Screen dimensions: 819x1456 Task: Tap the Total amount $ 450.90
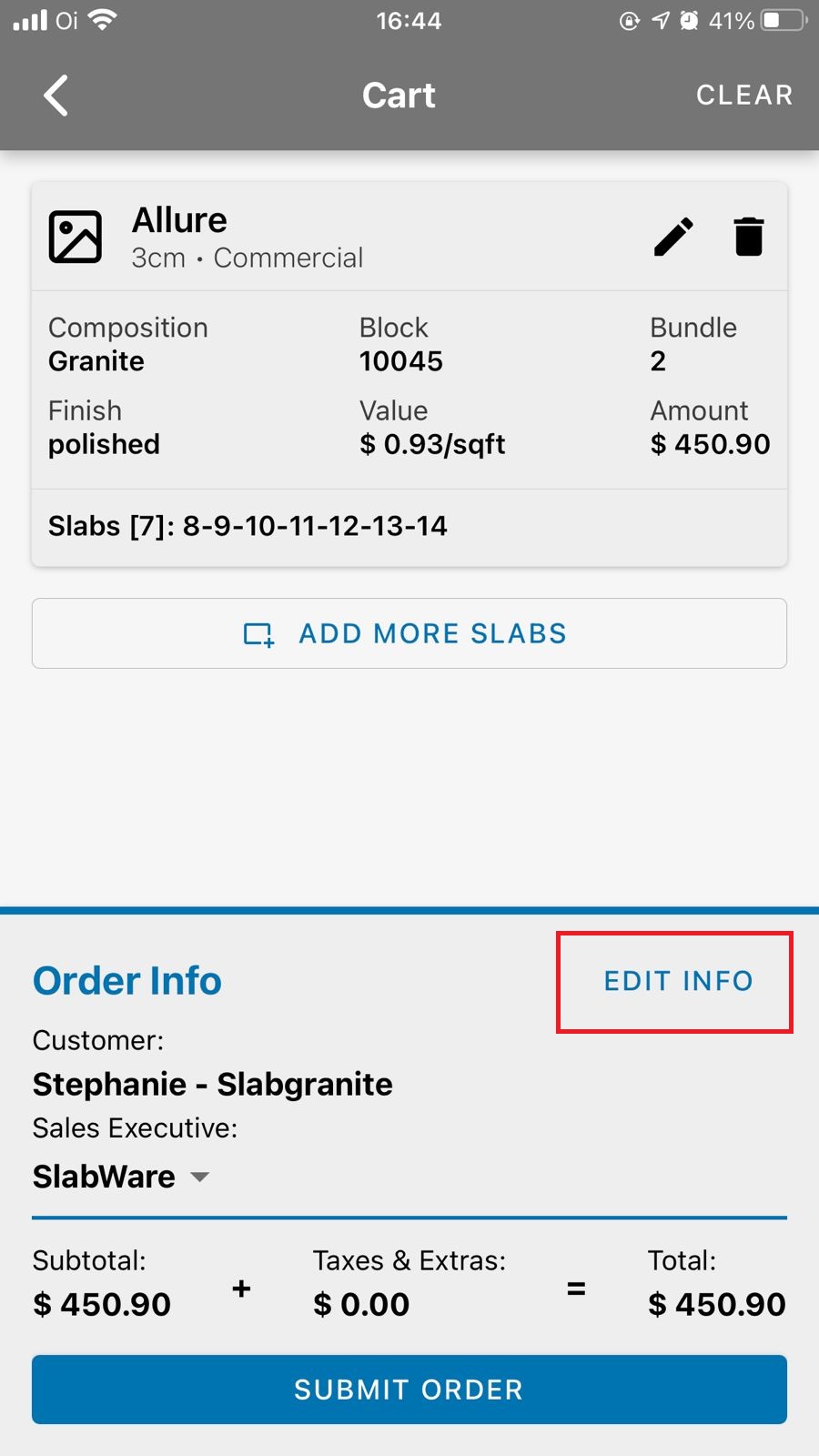716,1304
